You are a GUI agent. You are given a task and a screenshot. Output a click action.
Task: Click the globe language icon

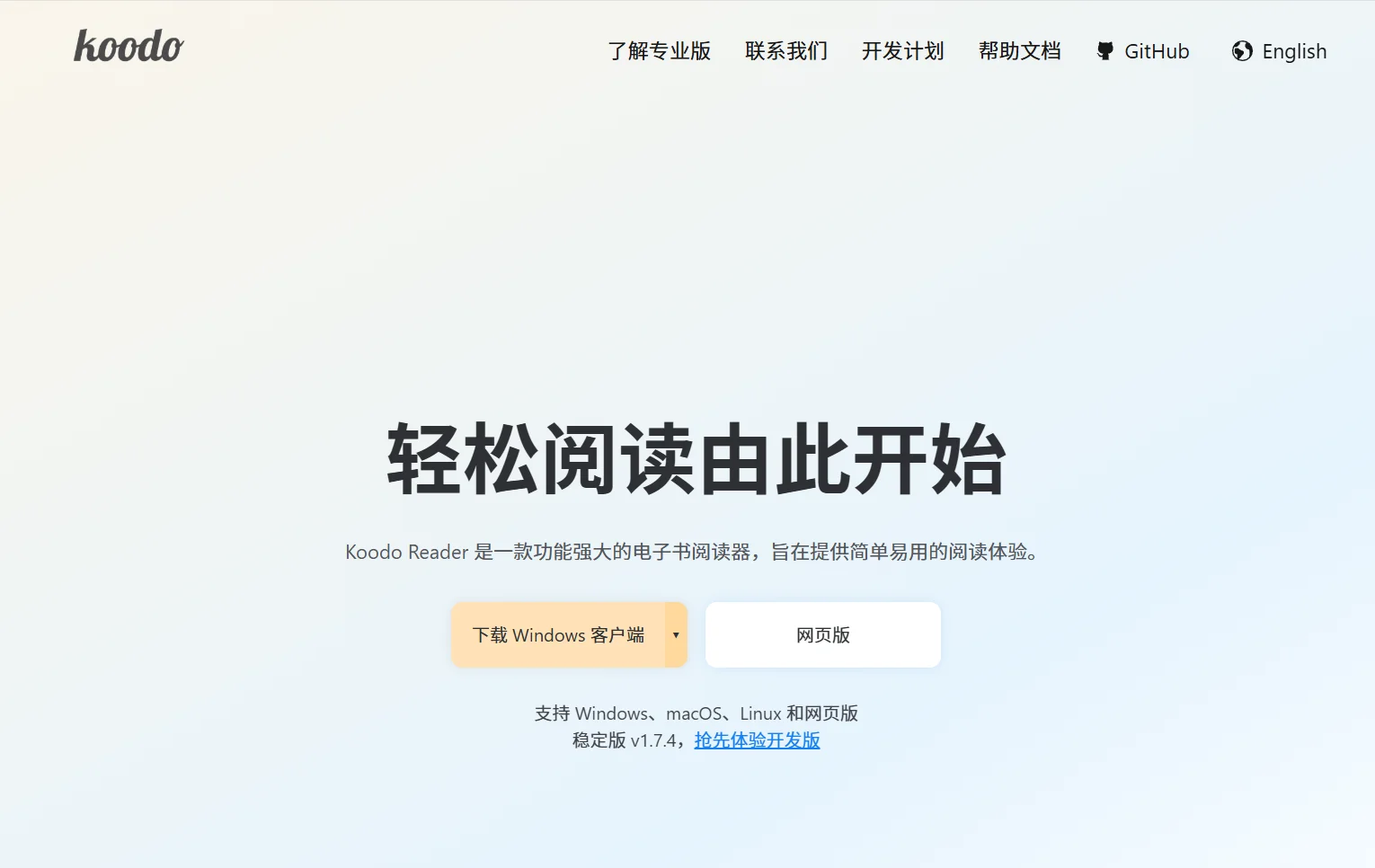(x=1242, y=51)
